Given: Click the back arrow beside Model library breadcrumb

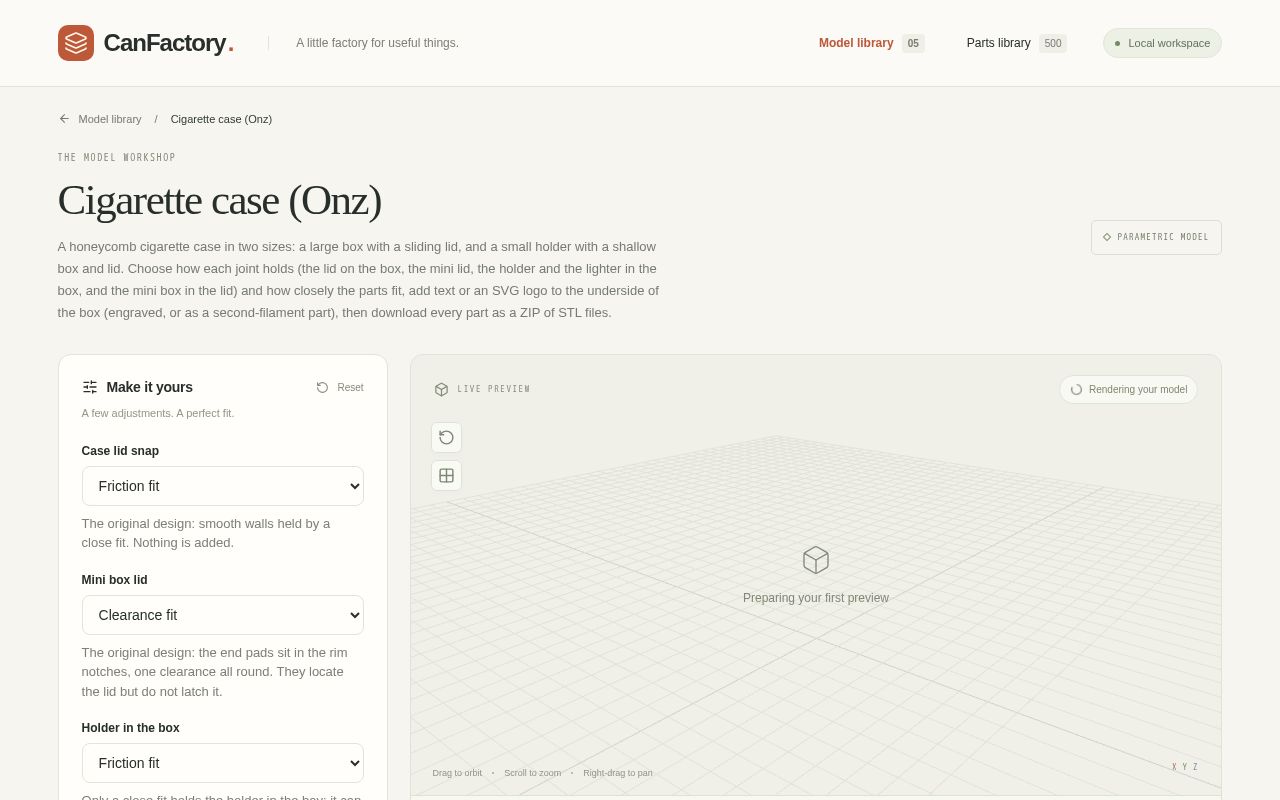Looking at the screenshot, I should pyautogui.click(x=64, y=119).
